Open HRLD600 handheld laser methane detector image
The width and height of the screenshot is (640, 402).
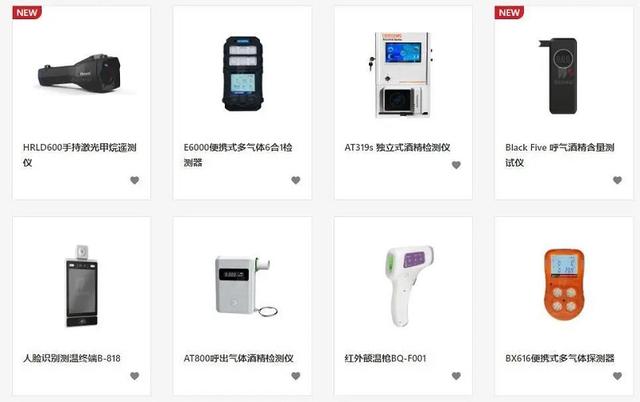click(x=80, y=75)
